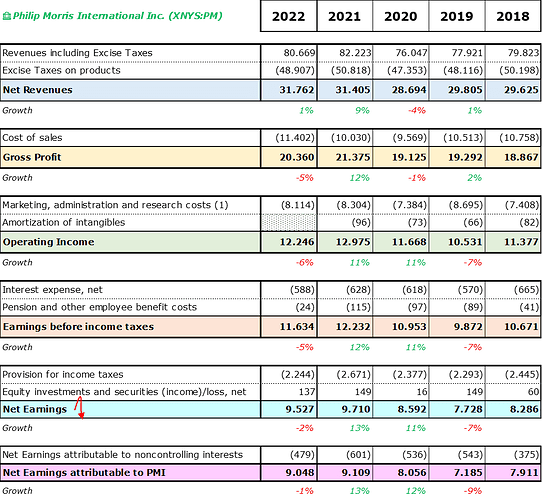Click Earnings before income taxes value 12.232
The image size is (542, 500).
pos(353,327)
